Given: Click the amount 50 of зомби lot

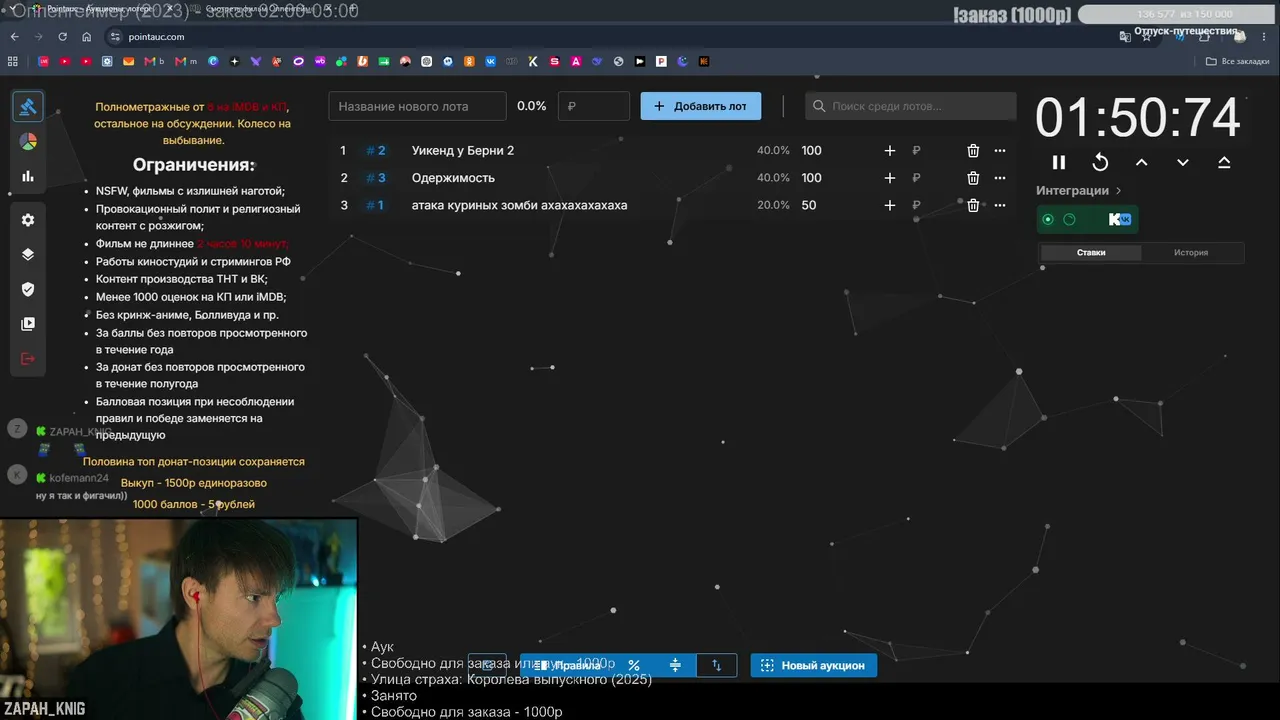Looking at the screenshot, I should [809, 205].
